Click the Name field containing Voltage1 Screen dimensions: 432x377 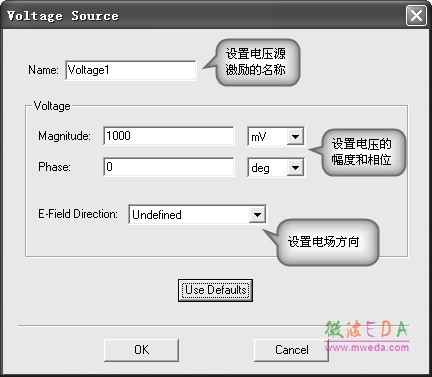(x=131, y=70)
